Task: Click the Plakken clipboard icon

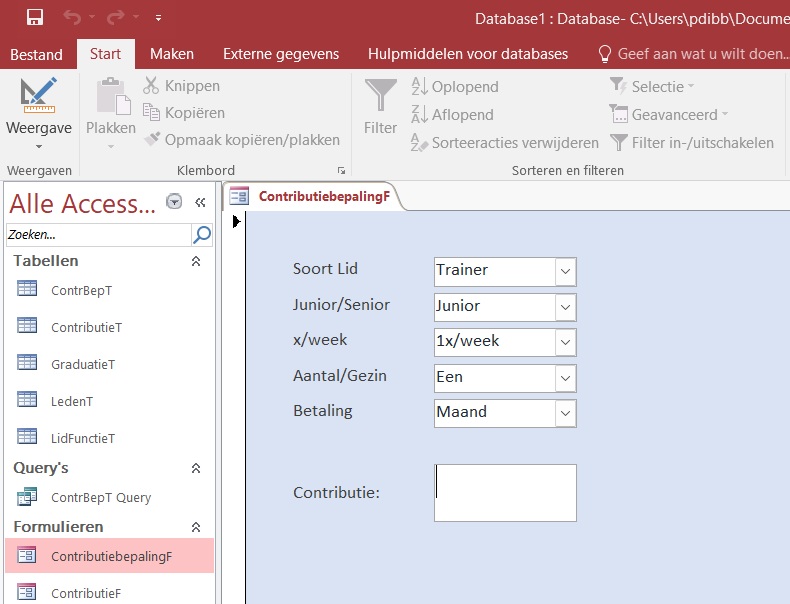Action: 113,96
